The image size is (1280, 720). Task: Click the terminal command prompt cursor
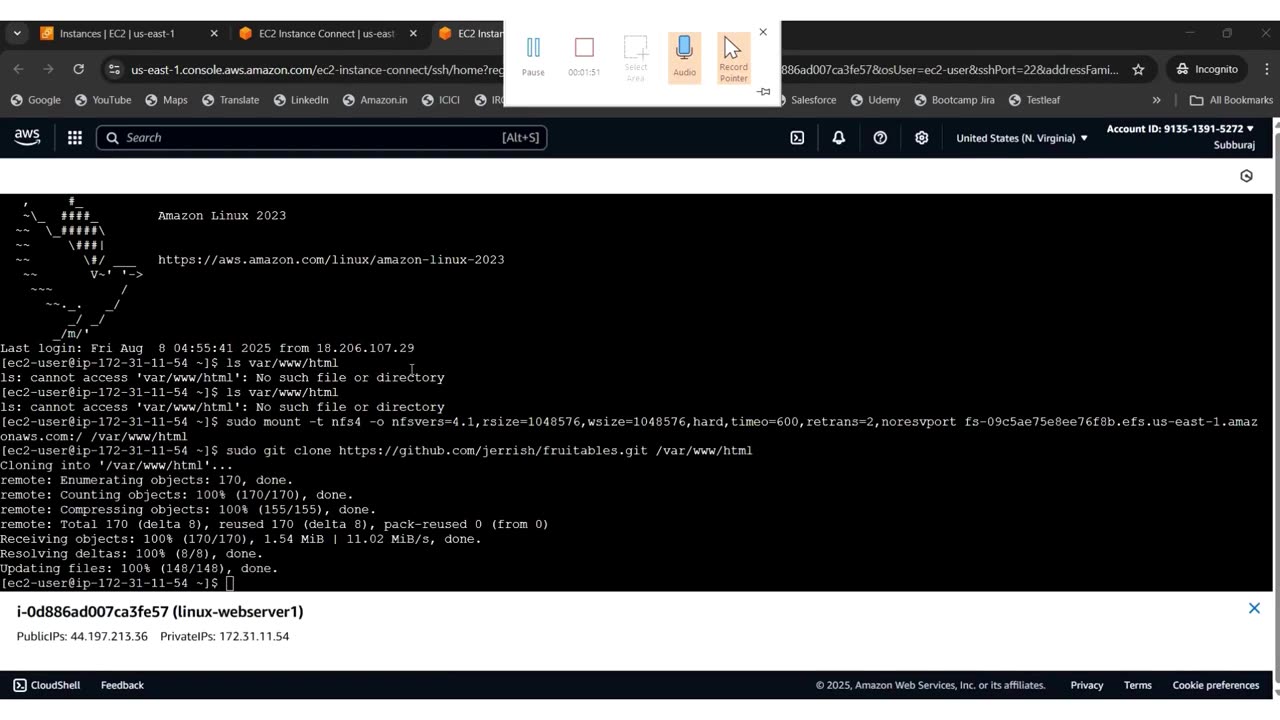[230, 583]
